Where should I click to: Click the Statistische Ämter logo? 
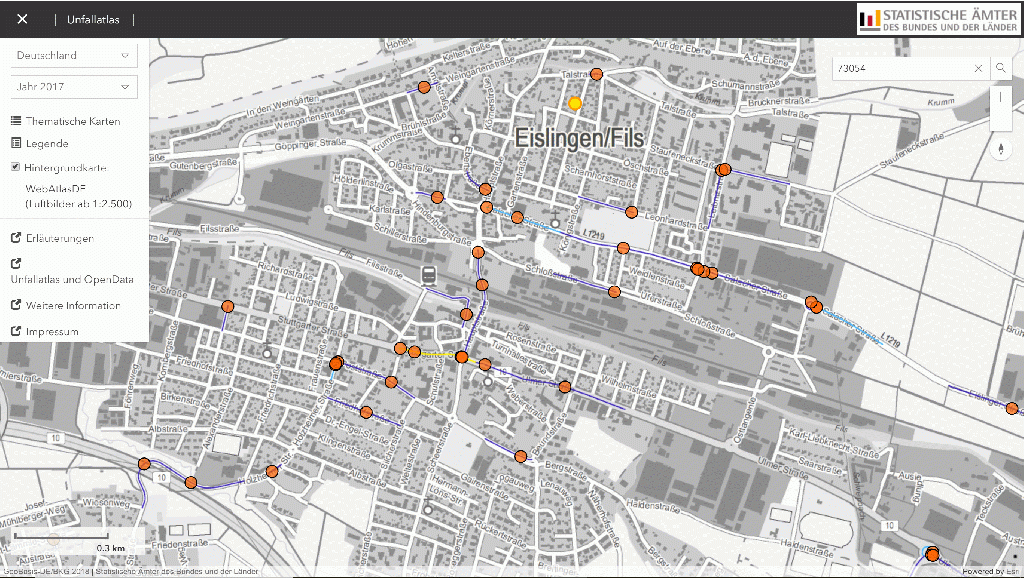coord(937,19)
